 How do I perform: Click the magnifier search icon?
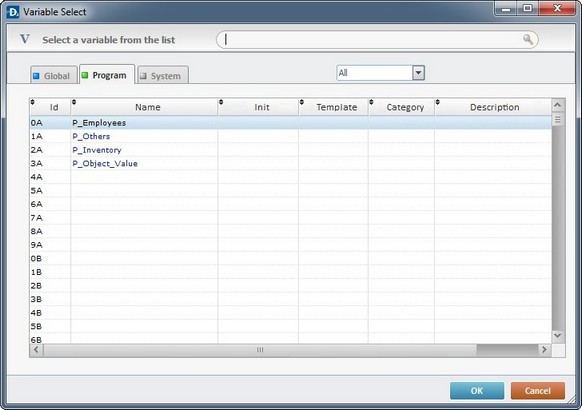click(528, 39)
